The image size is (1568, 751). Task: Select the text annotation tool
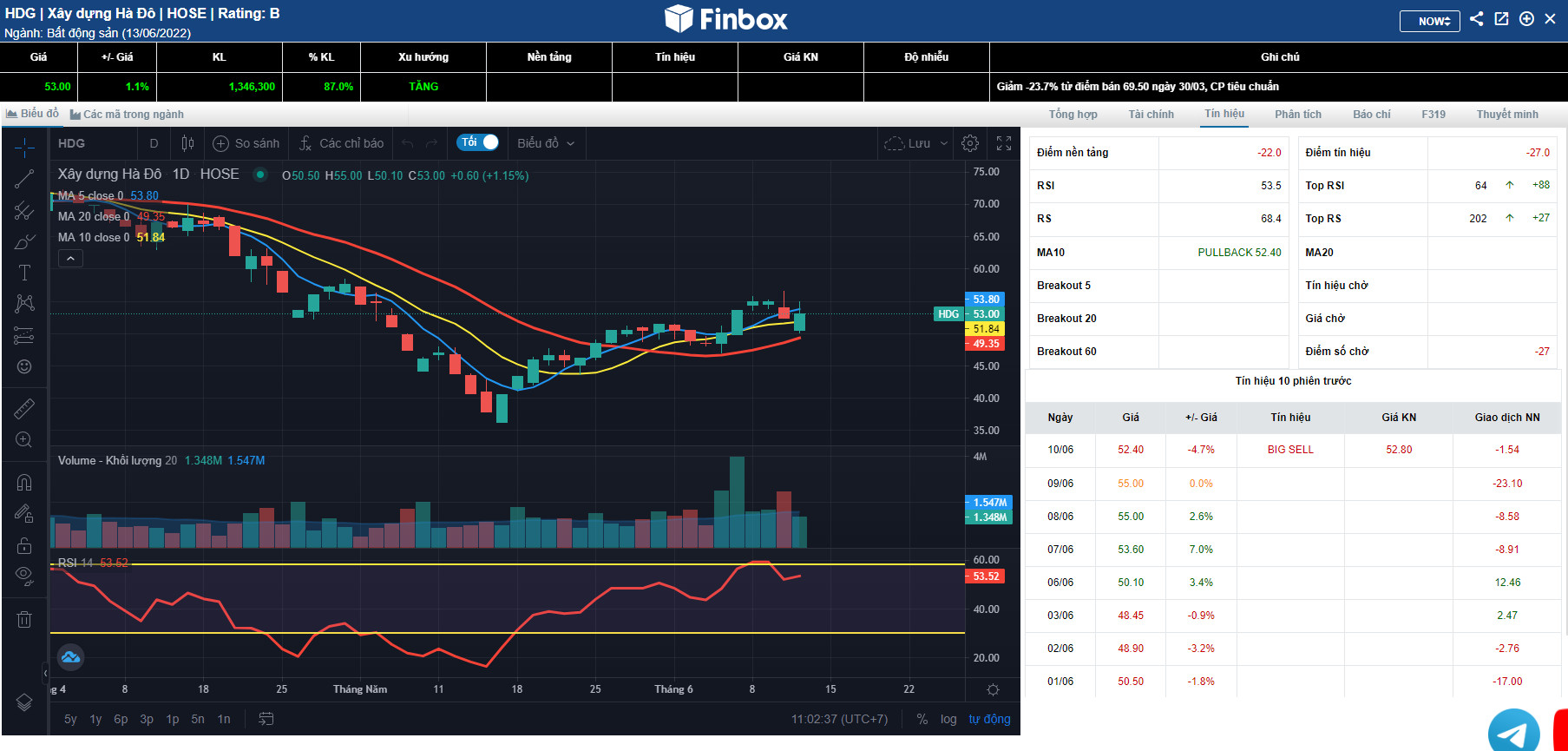(x=24, y=273)
